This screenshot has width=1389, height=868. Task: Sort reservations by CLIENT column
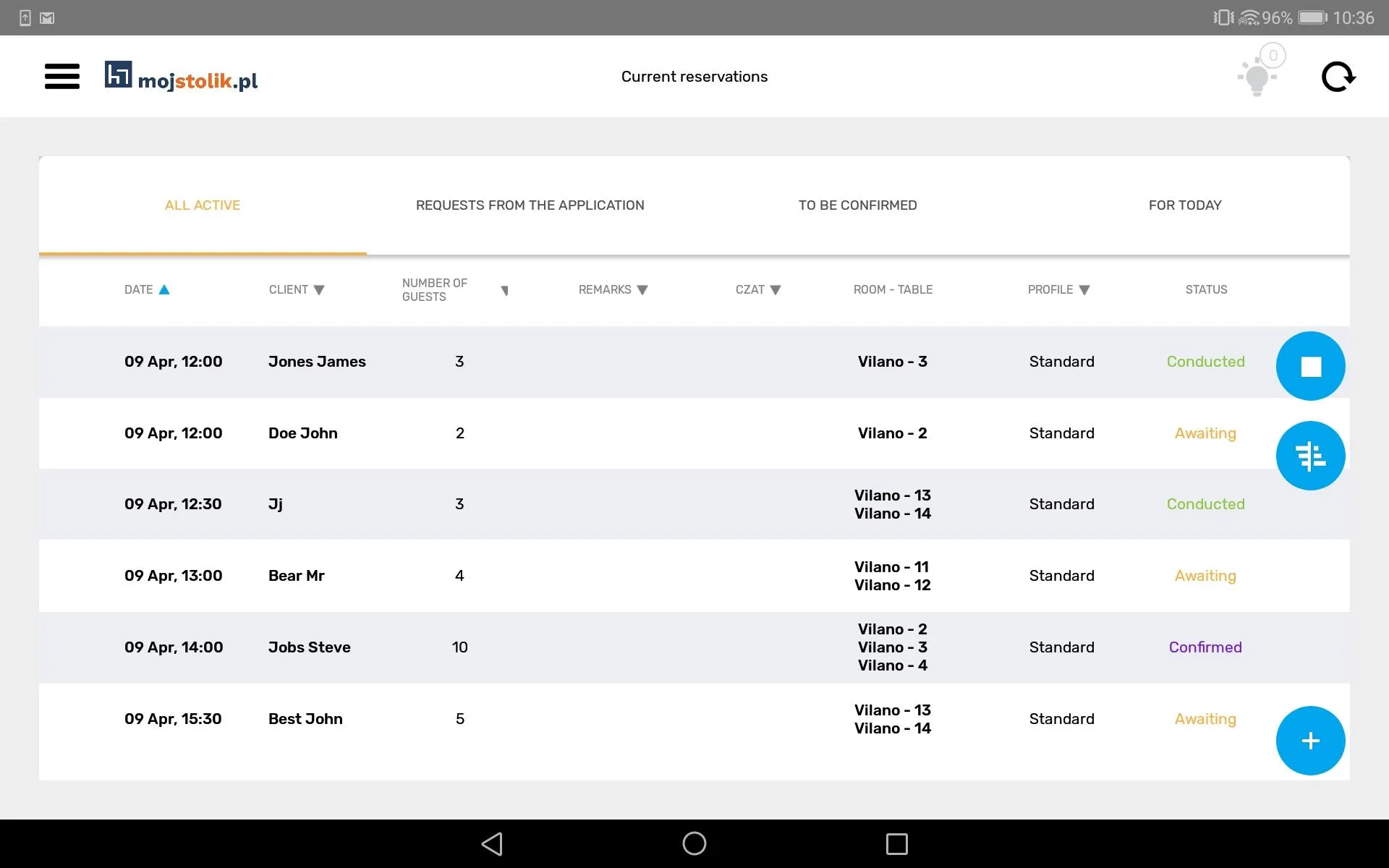point(297,289)
